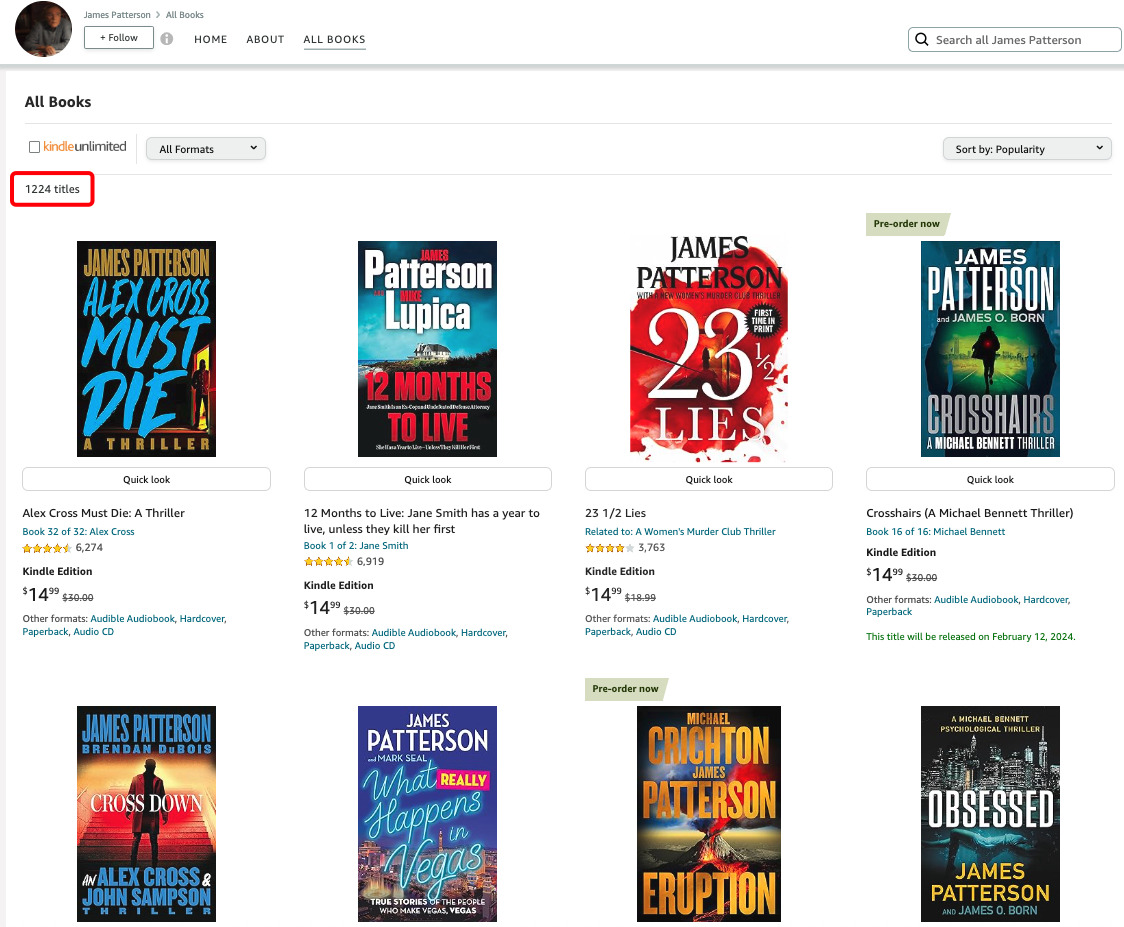Select Audible Audiobook for 12 Months to Live
Screen dimensions: 1124x927
[414, 632]
